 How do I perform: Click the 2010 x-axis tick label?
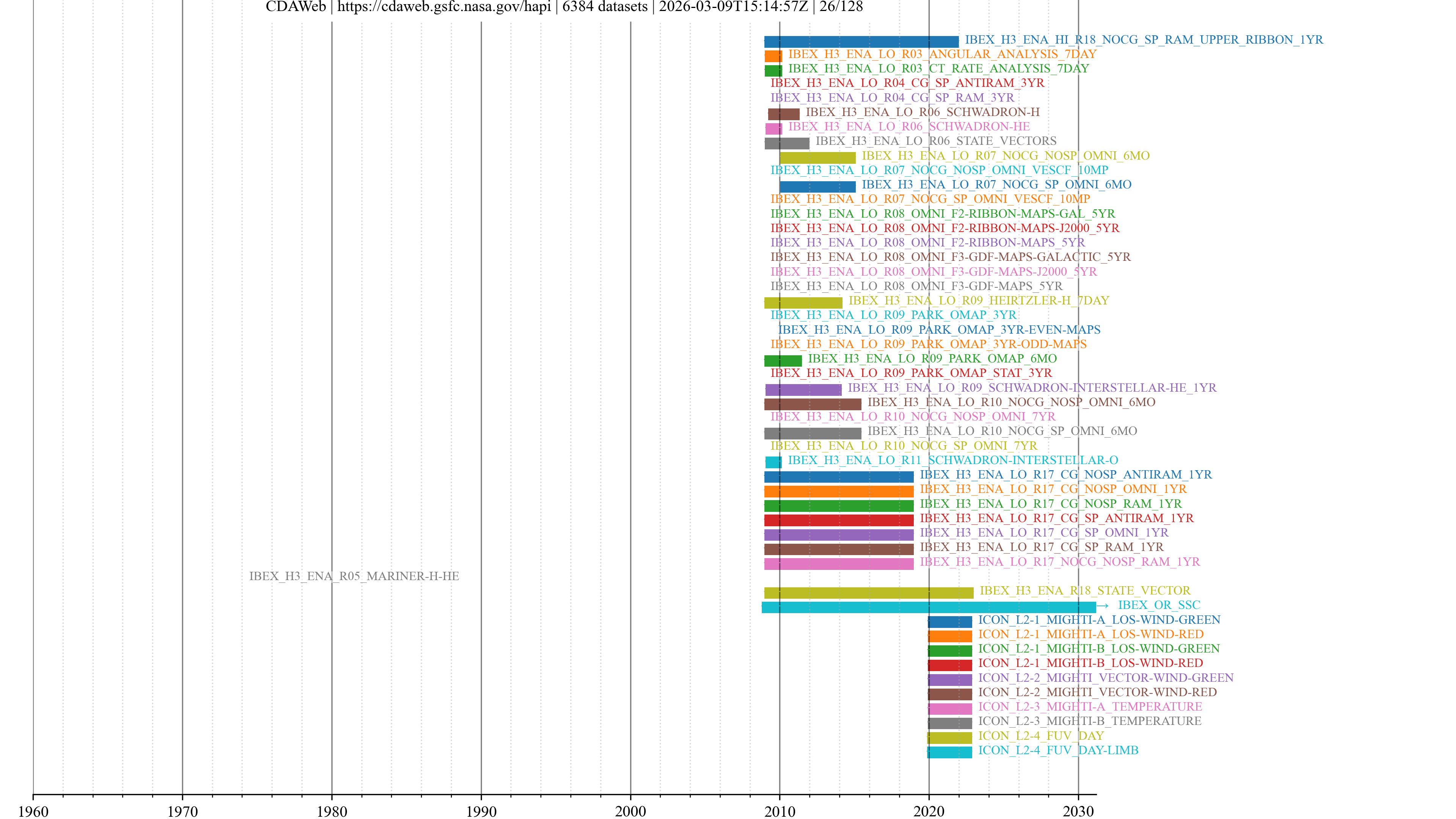pos(780,812)
